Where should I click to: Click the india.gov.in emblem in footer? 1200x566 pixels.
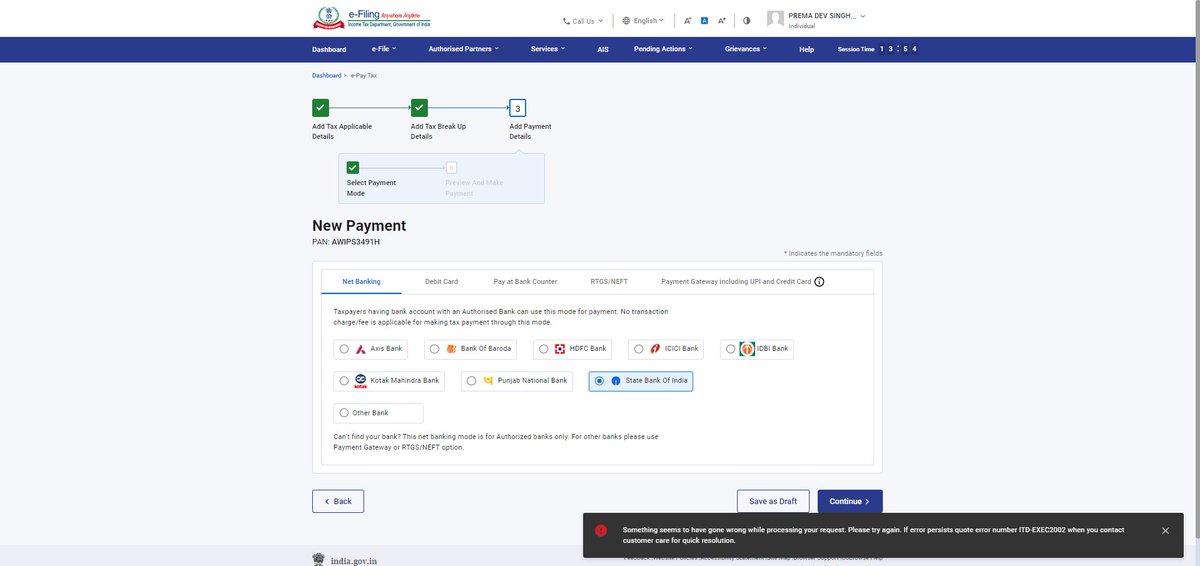click(x=318, y=560)
